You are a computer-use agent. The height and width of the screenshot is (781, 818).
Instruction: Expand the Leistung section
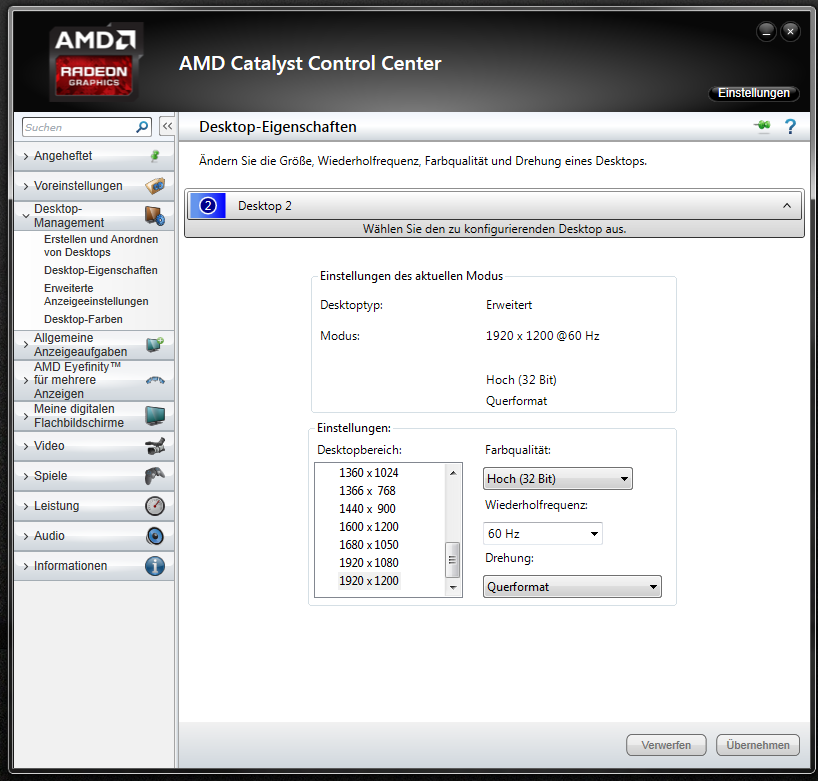[x=26, y=506]
